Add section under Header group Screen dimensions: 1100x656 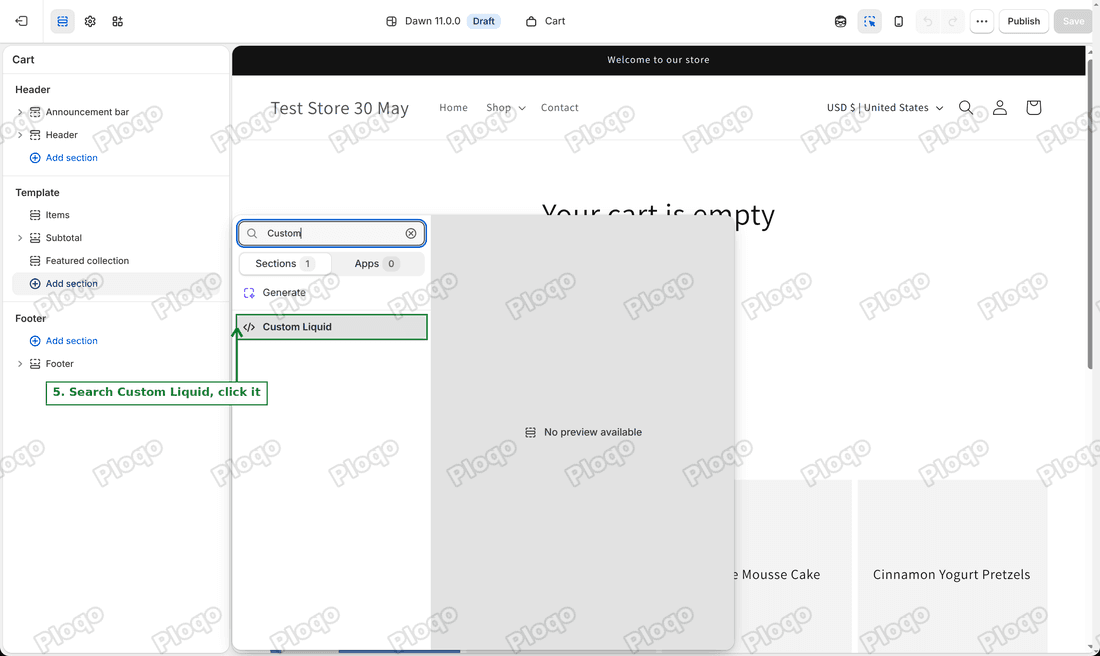(64, 158)
